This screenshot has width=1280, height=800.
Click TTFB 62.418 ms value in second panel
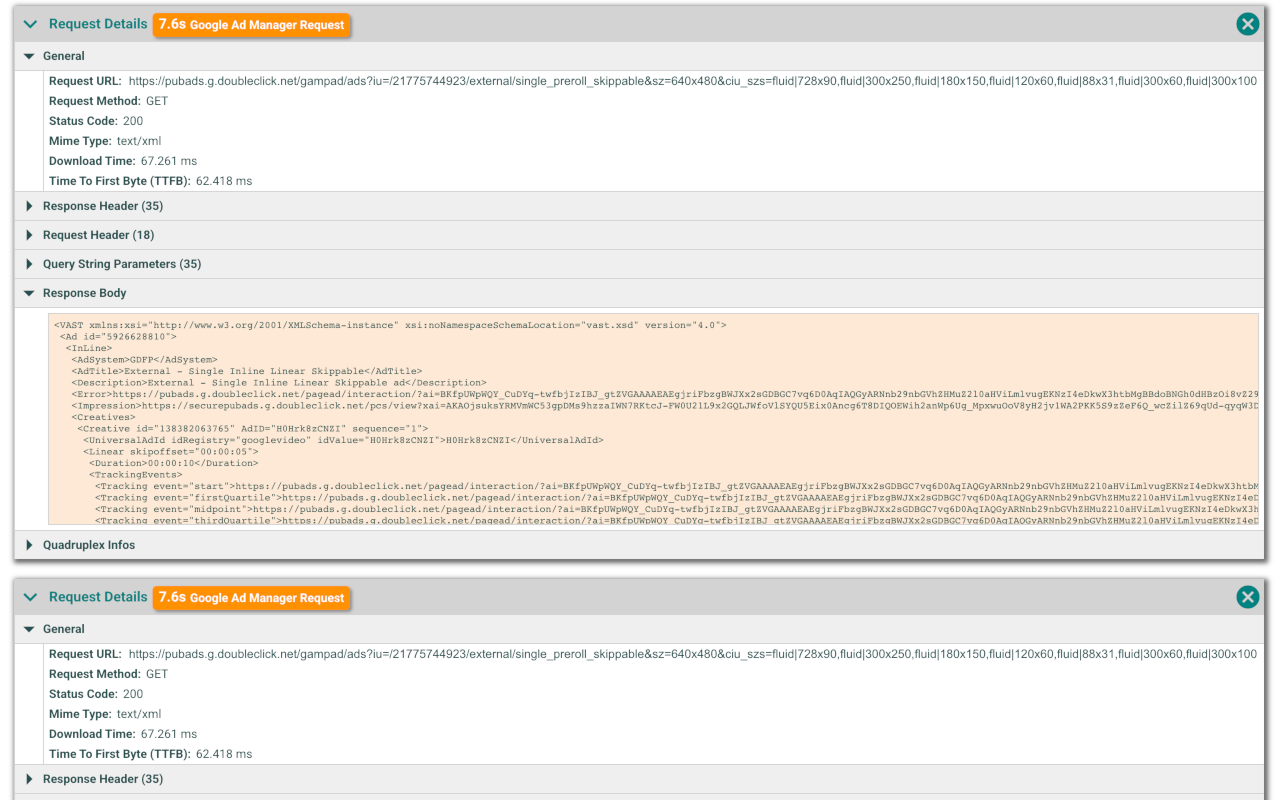[x=224, y=754]
